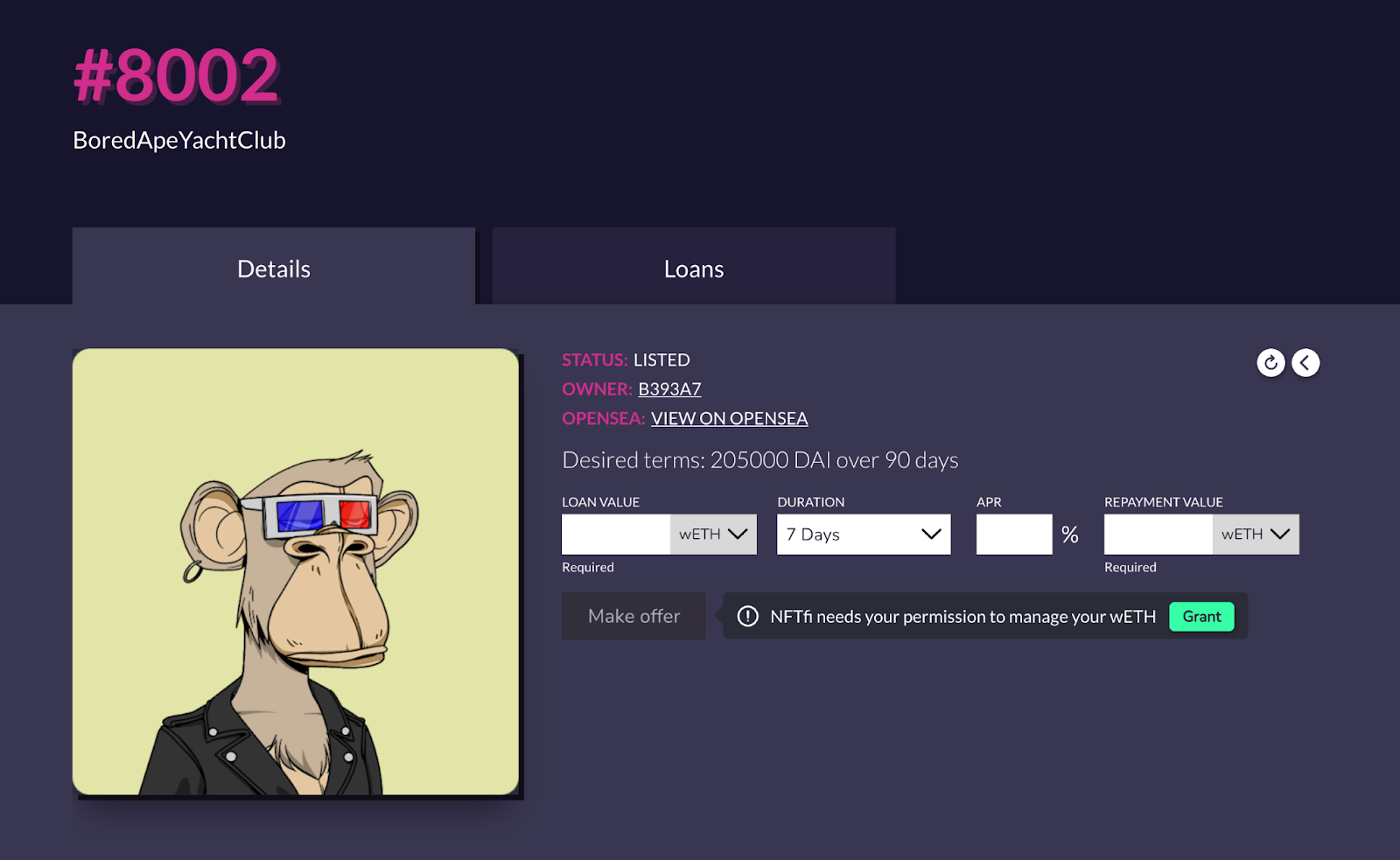
Task: Click the Desired terms 205000 DAI text
Action: (x=760, y=460)
